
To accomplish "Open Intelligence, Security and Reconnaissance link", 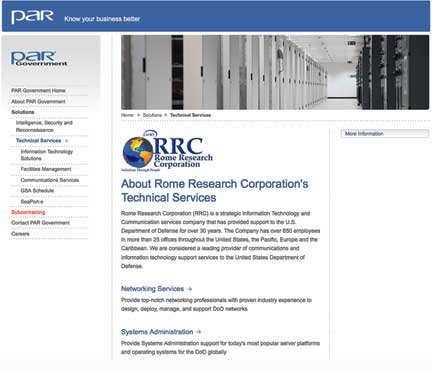I will click(44, 126).
